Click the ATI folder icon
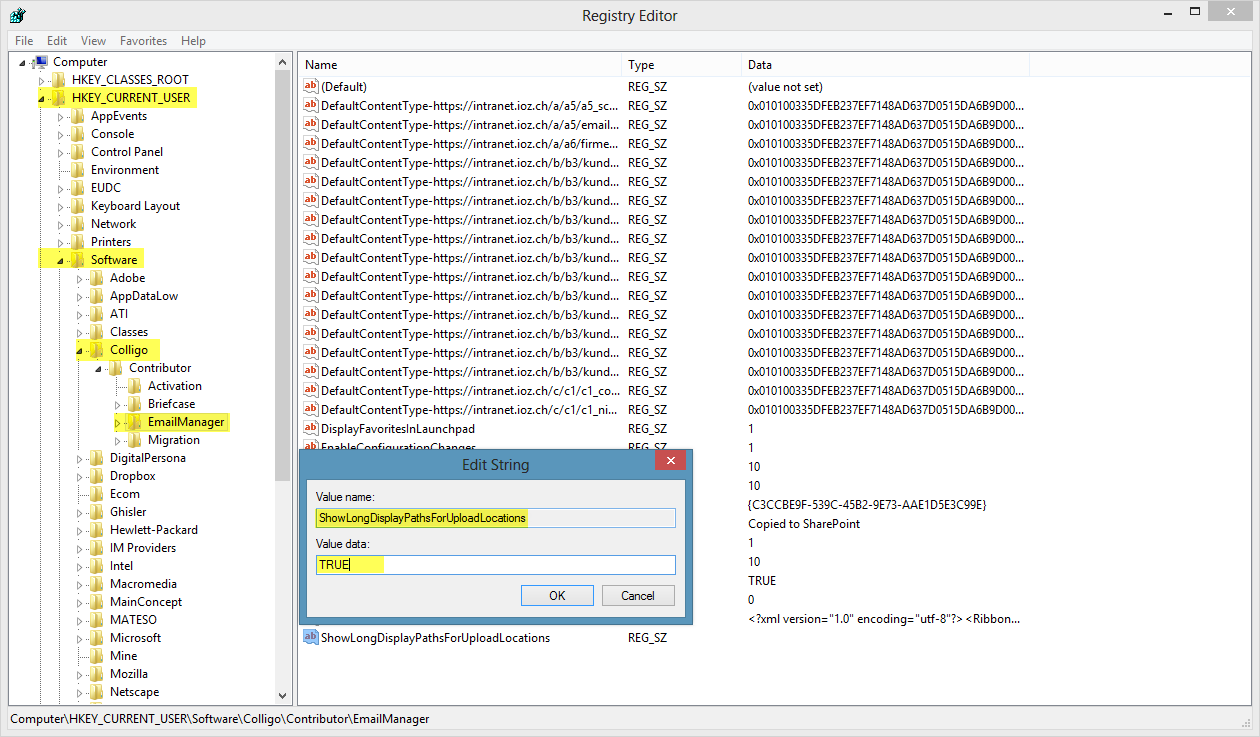The height and width of the screenshot is (737, 1260). 98,314
